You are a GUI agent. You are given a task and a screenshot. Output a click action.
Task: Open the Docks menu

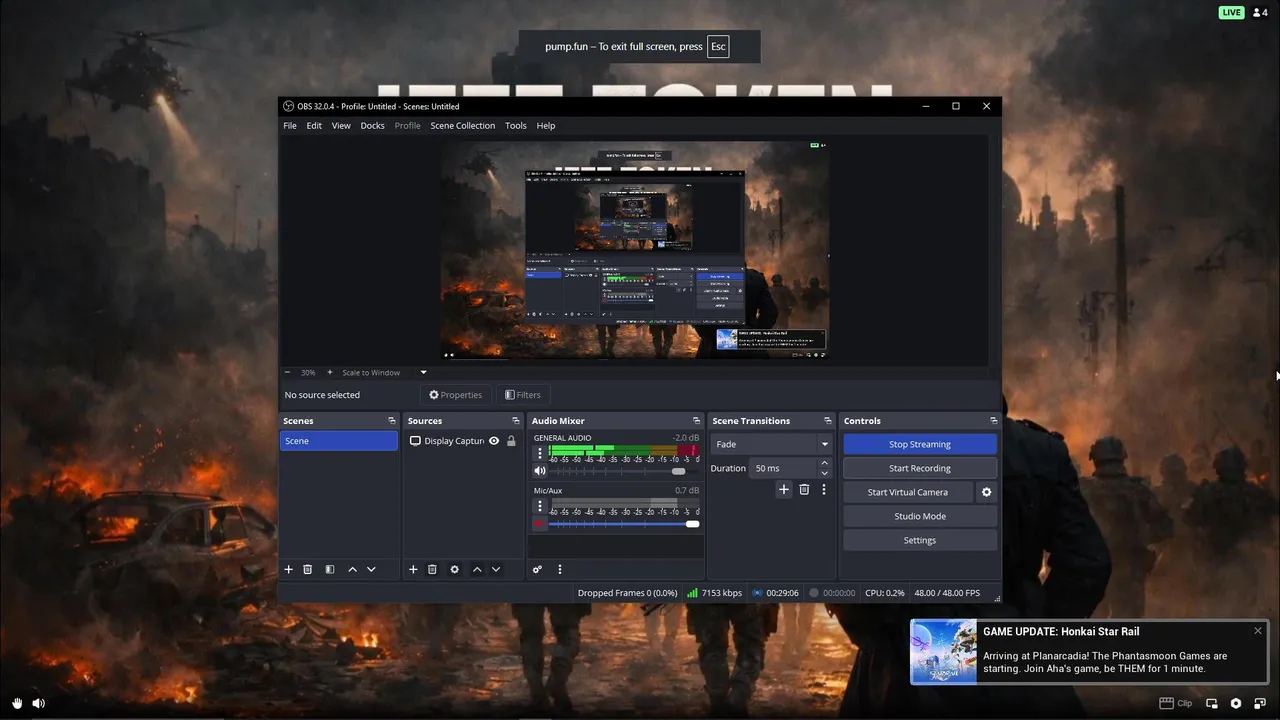pyautogui.click(x=373, y=126)
